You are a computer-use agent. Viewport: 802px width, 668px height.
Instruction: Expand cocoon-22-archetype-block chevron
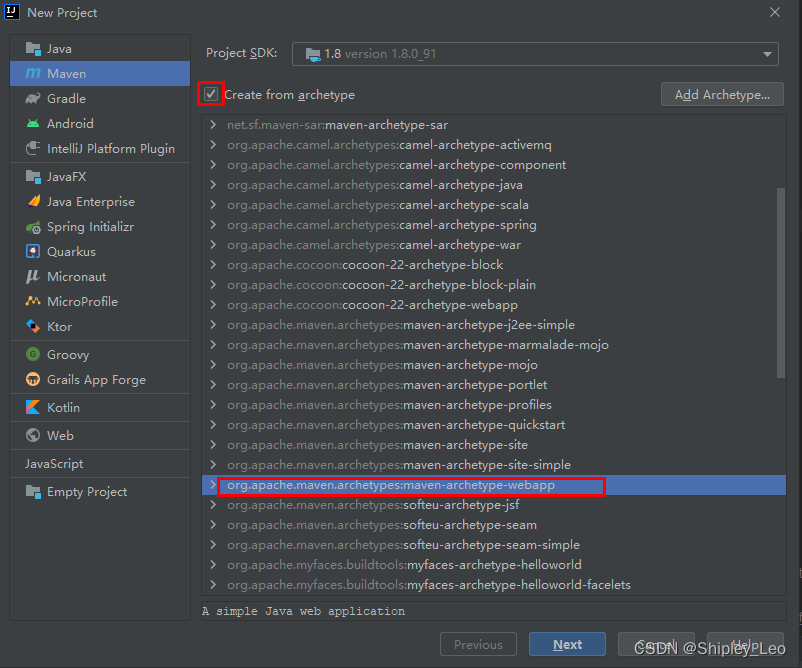tap(213, 264)
